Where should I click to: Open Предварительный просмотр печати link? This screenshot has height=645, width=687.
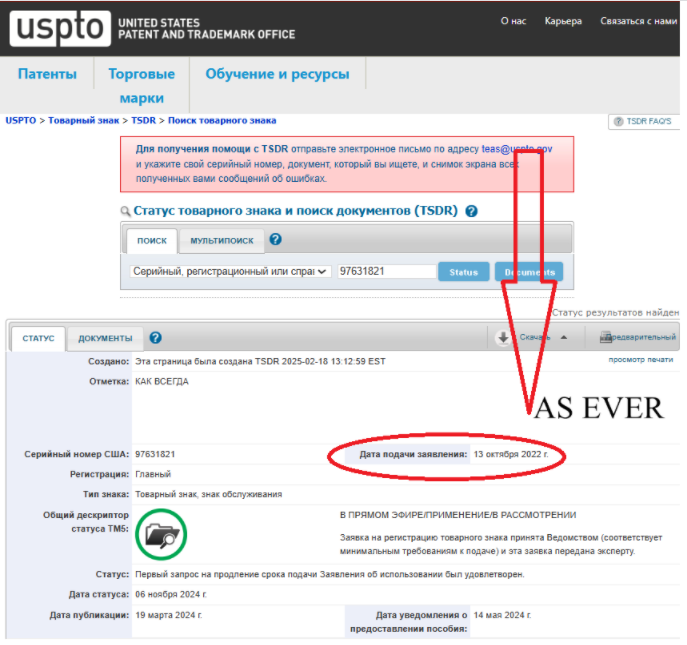[642, 348]
